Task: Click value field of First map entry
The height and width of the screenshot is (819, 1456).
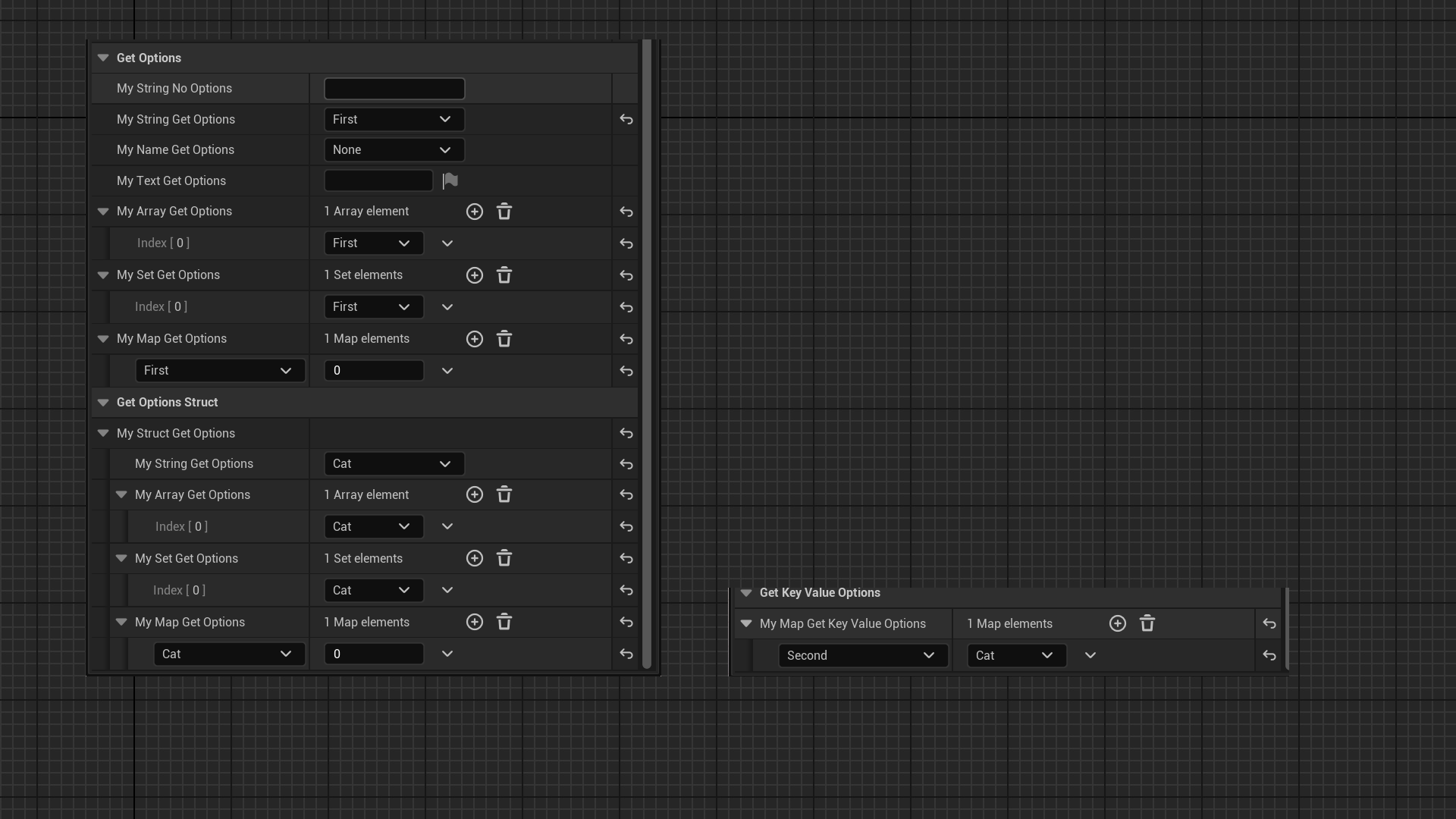Action: click(x=373, y=371)
